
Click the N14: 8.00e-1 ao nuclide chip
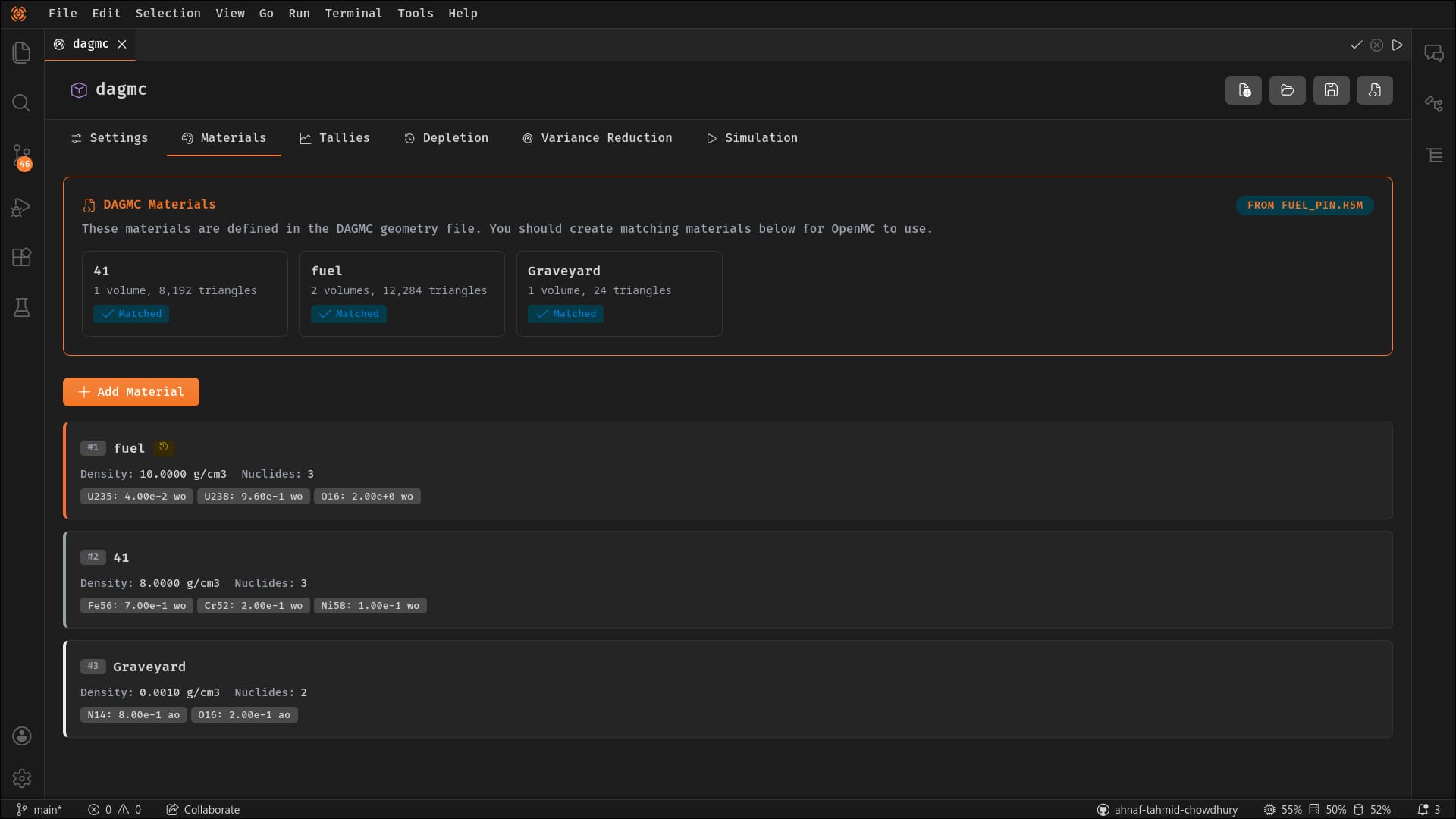pyautogui.click(x=133, y=715)
